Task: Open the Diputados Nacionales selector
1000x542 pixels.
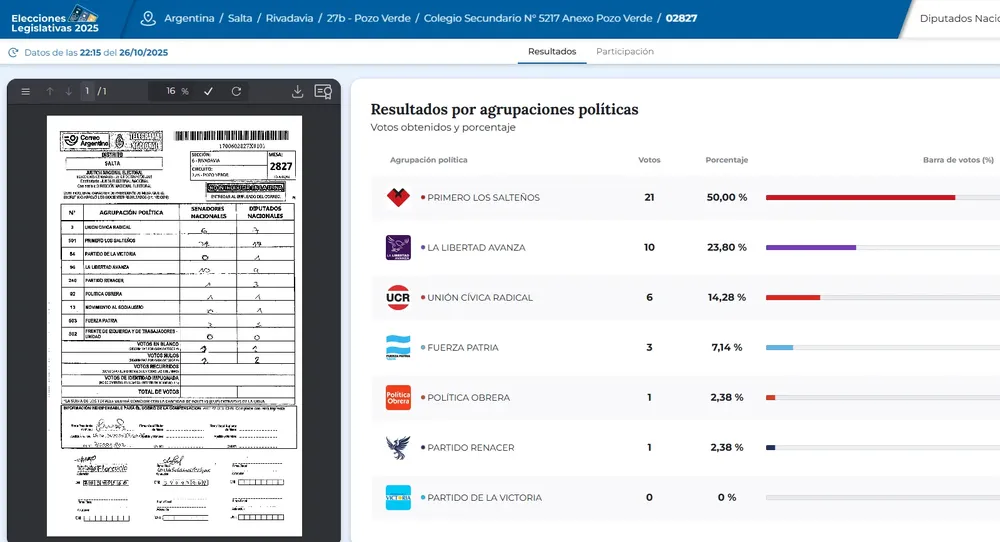Action: pyautogui.click(x=958, y=18)
